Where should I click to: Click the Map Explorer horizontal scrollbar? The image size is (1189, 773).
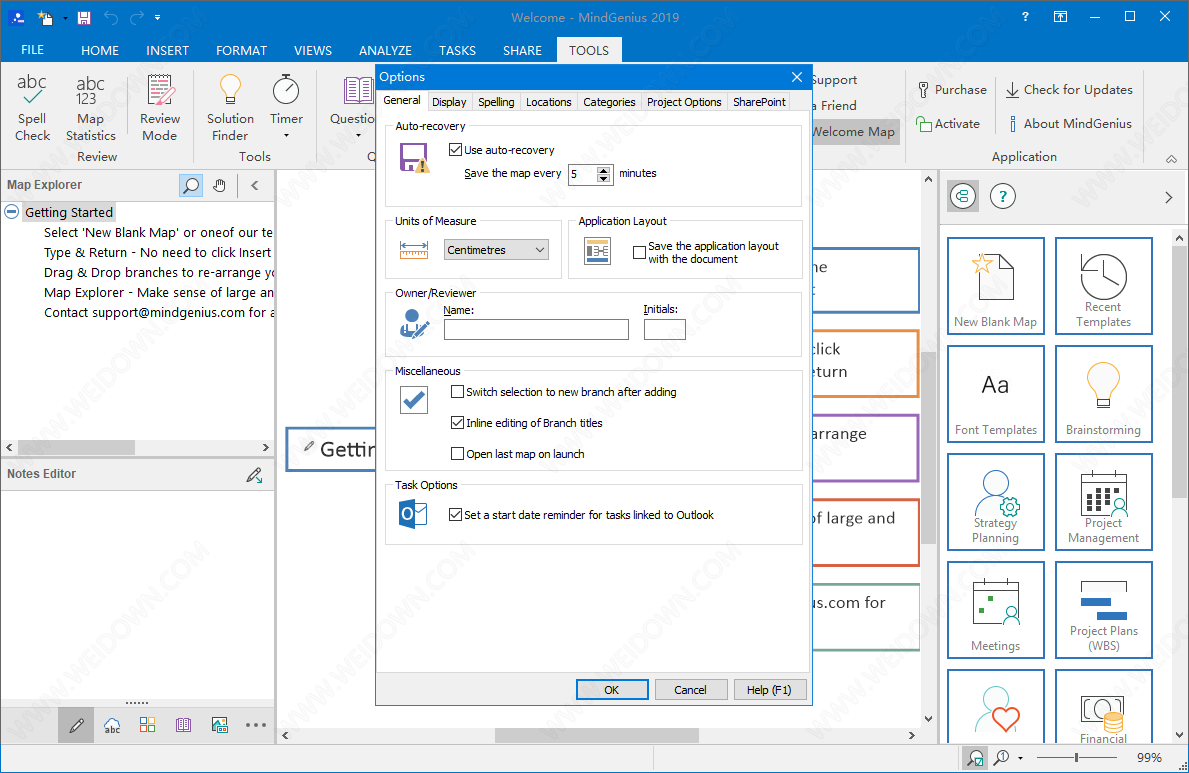tap(76, 448)
